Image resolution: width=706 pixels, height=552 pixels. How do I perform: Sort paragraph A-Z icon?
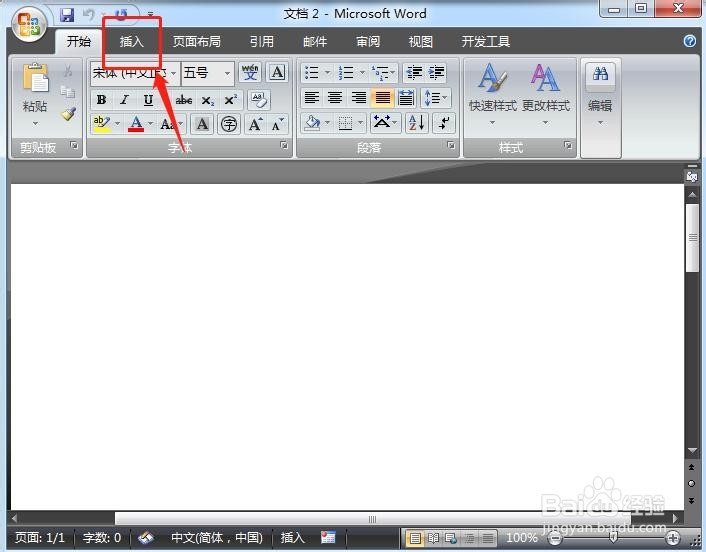[416, 123]
